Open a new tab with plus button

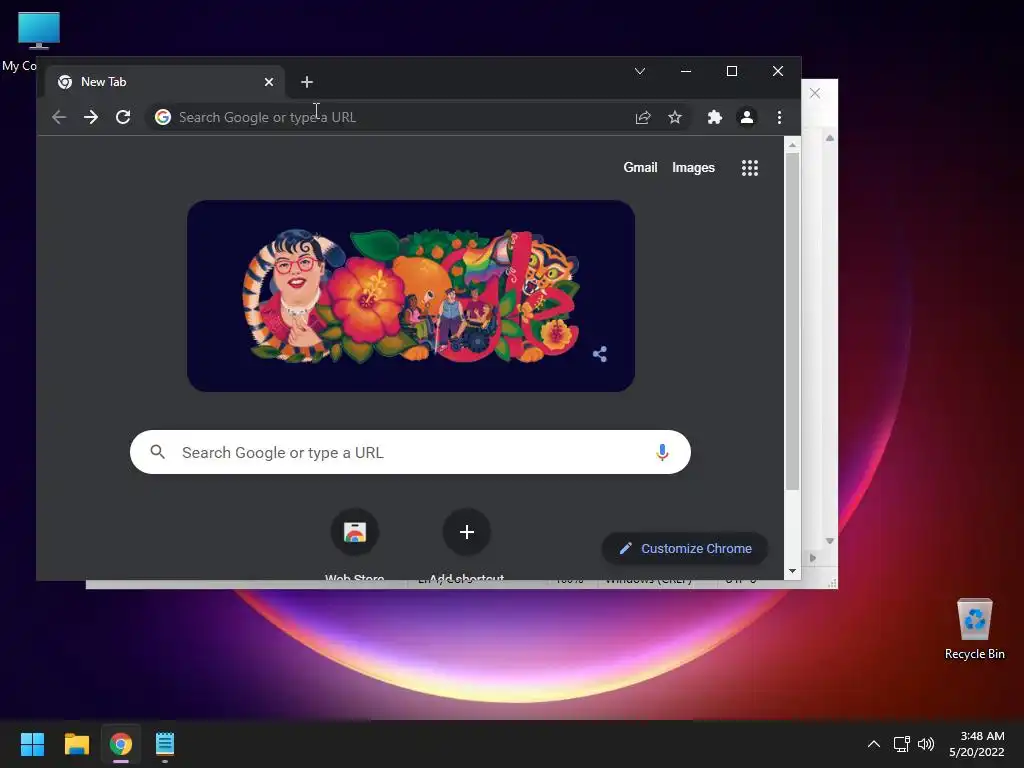click(307, 82)
